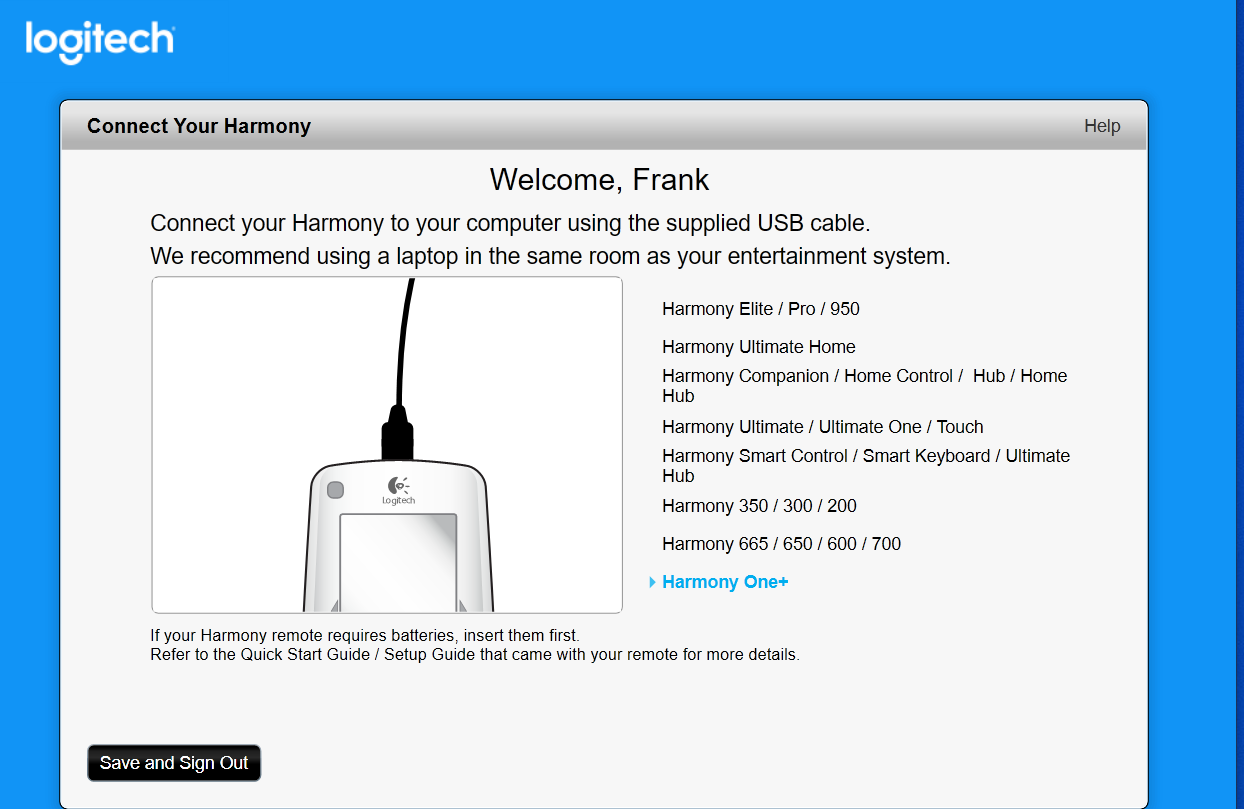Click the Quick Start Guide reference text
The height and width of the screenshot is (809, 1244).
point(475,655)
